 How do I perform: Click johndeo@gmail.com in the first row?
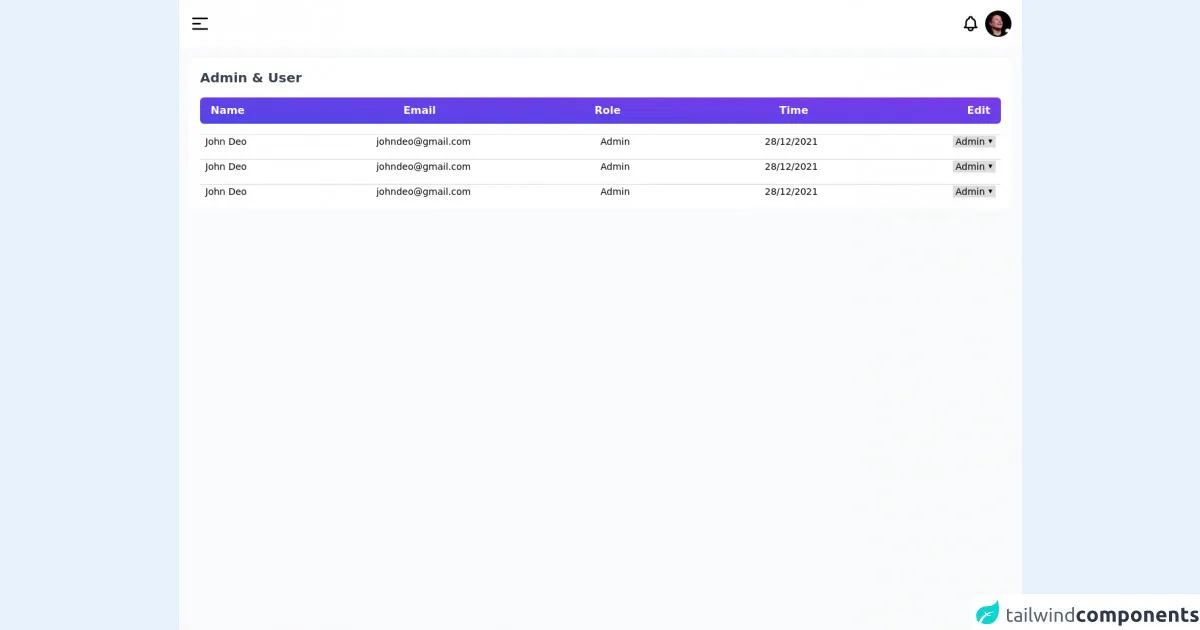[x=423, y=142]
